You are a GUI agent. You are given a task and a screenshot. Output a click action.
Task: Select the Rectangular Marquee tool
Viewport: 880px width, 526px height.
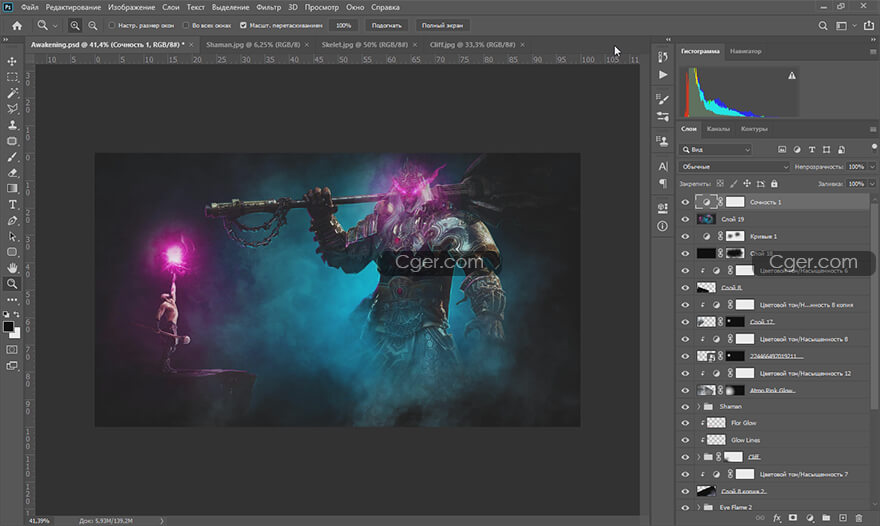click(12, 77)
